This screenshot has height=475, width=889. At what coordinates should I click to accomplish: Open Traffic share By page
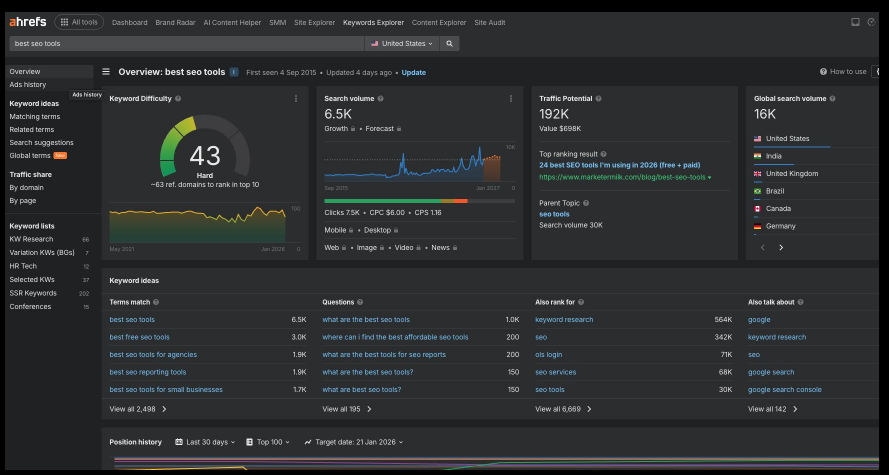(23, 201)
